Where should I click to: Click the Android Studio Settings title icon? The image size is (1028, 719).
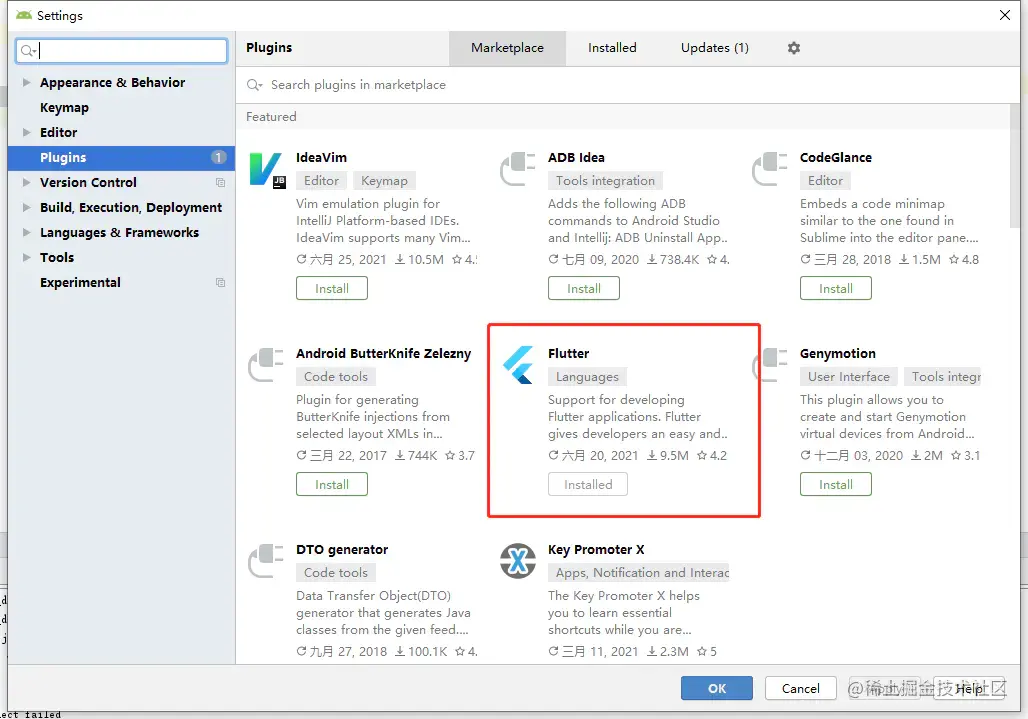click(24, 15)
